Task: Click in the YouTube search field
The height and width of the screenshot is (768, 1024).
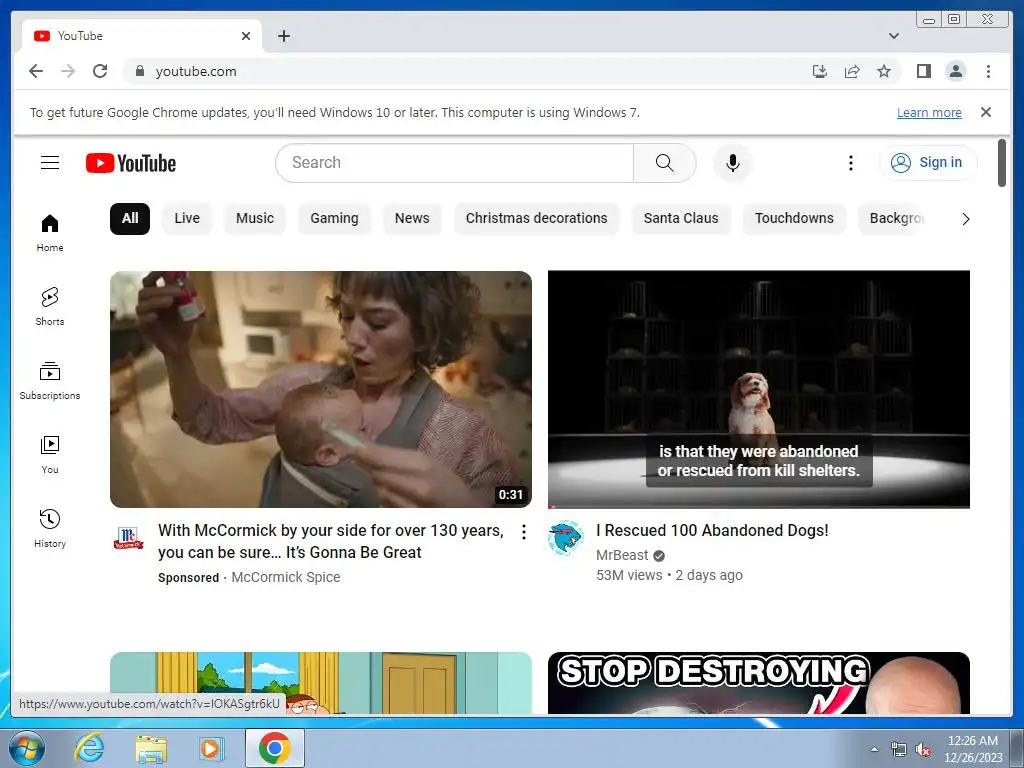Action: coord(455,163)
